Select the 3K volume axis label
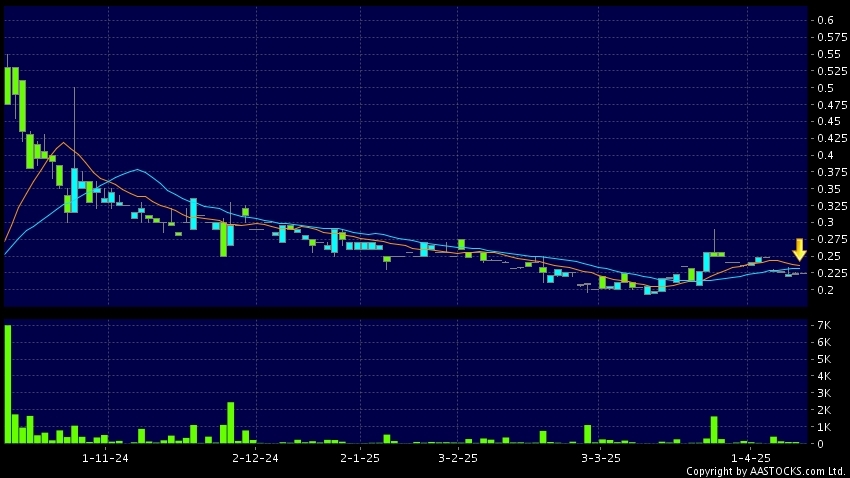 (824, 393)
